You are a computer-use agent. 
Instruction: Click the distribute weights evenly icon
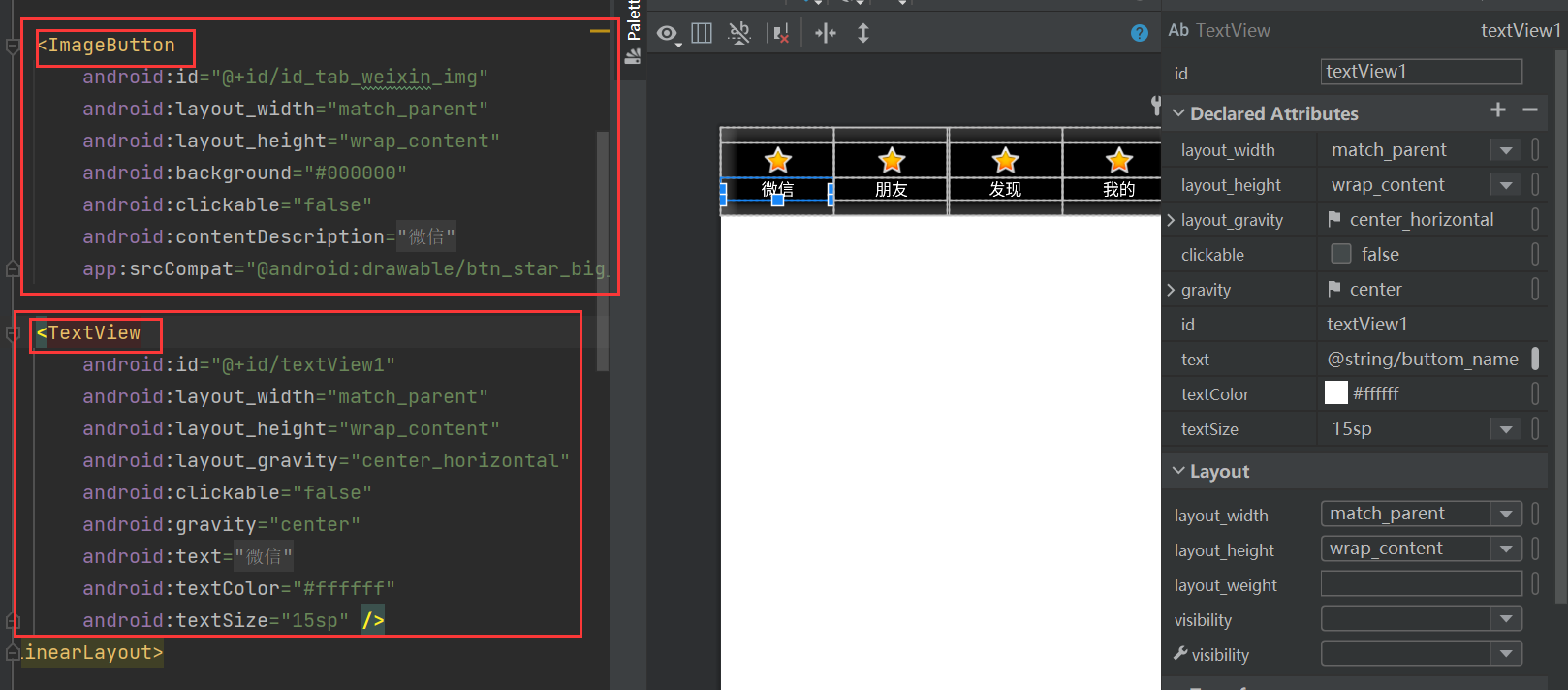tap(826, 34)
